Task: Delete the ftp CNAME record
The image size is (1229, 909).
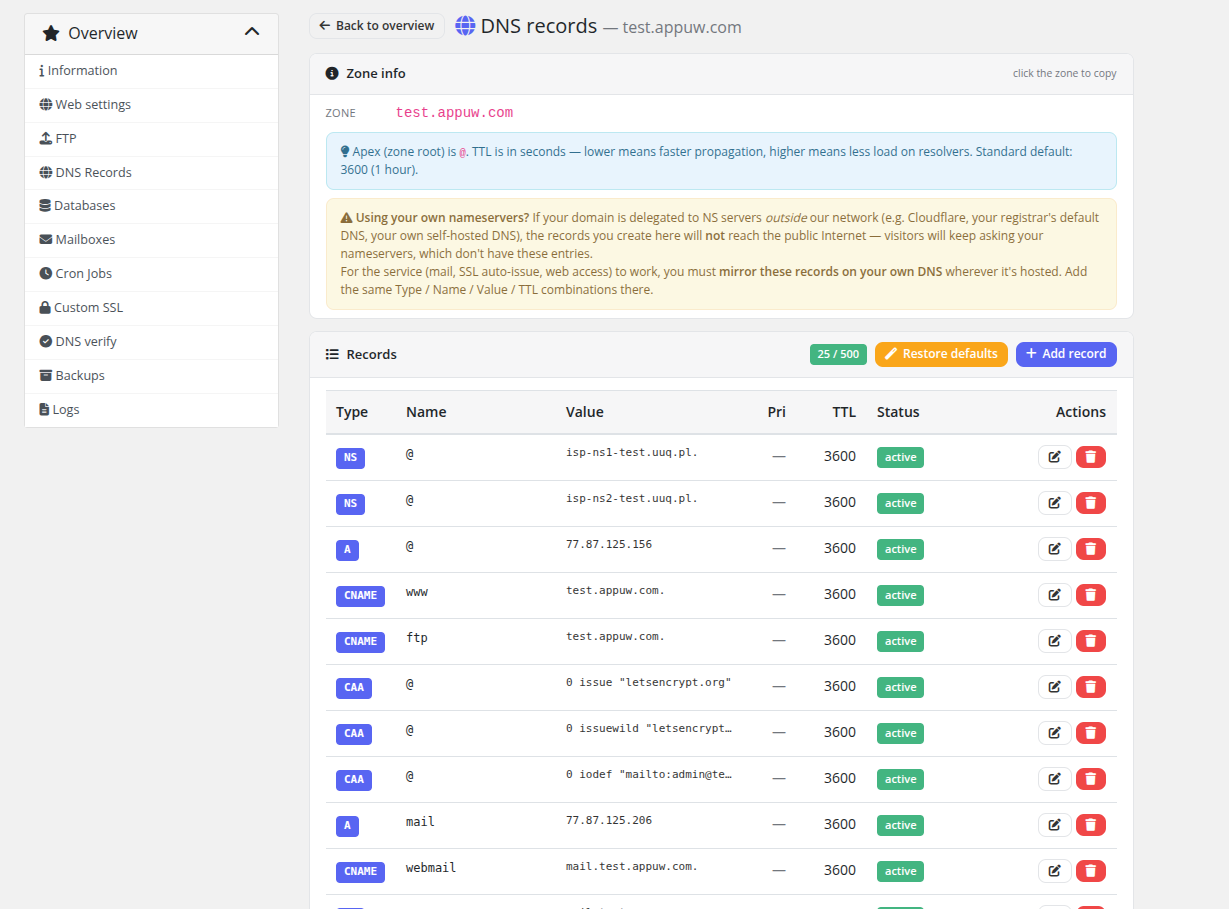Action: tap(1091, 641)
